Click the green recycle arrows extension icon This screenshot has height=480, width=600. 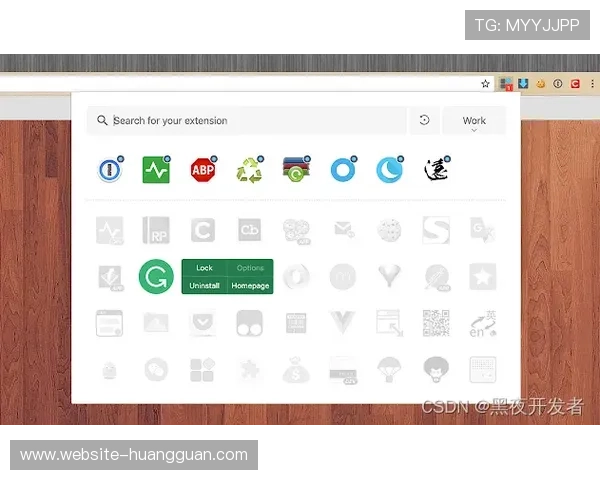[x=248, y=170]
